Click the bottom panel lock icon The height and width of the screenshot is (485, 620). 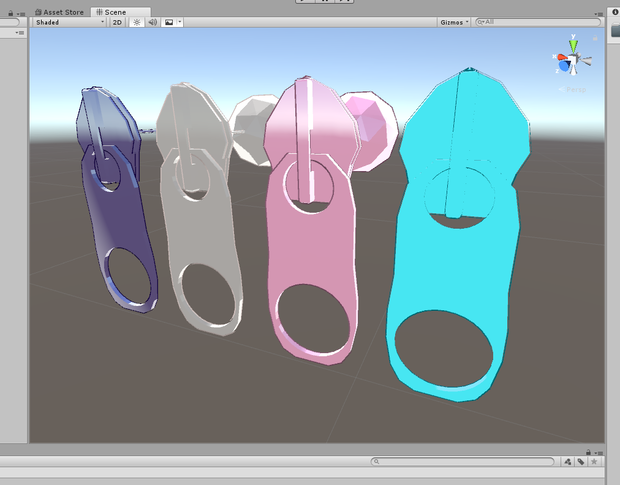tap(588, 452)
